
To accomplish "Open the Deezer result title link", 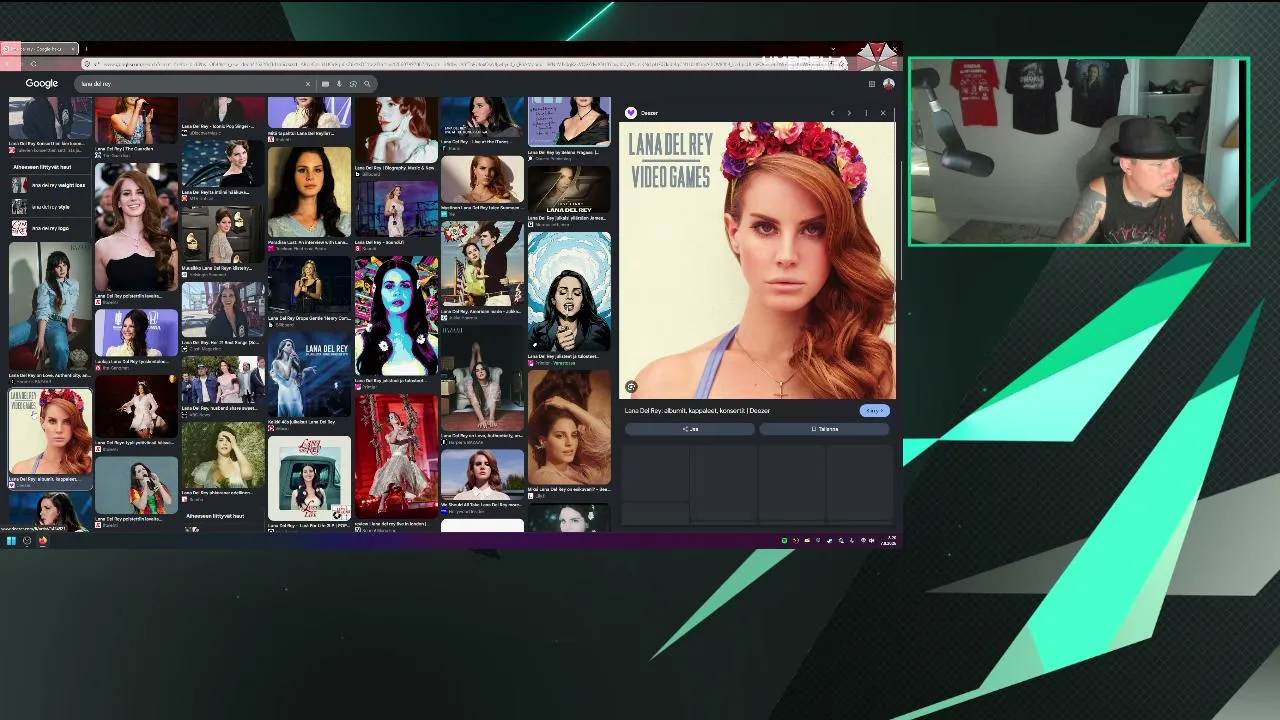I will pos(697,411).
